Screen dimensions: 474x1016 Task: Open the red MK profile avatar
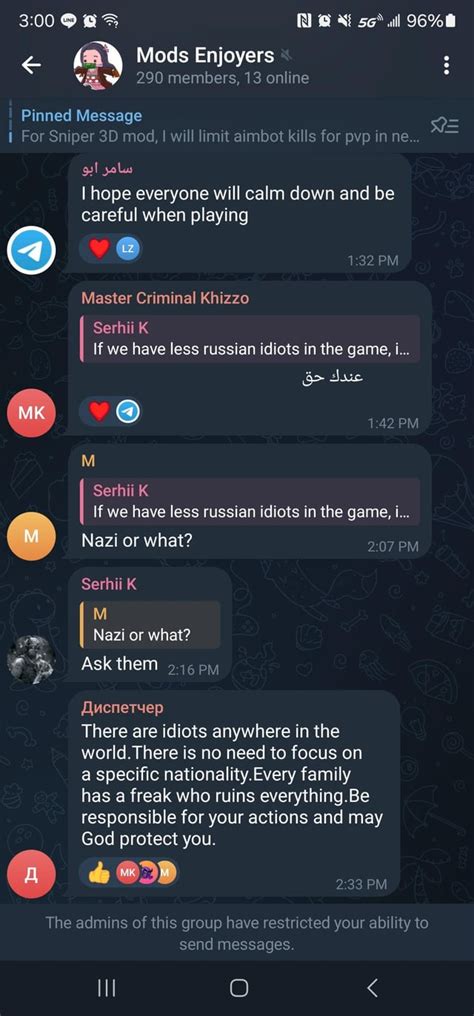31,413
